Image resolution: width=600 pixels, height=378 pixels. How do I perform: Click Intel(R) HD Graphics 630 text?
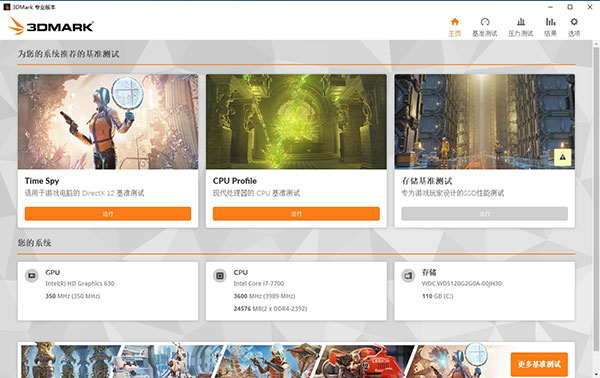(x=80, y=284)
